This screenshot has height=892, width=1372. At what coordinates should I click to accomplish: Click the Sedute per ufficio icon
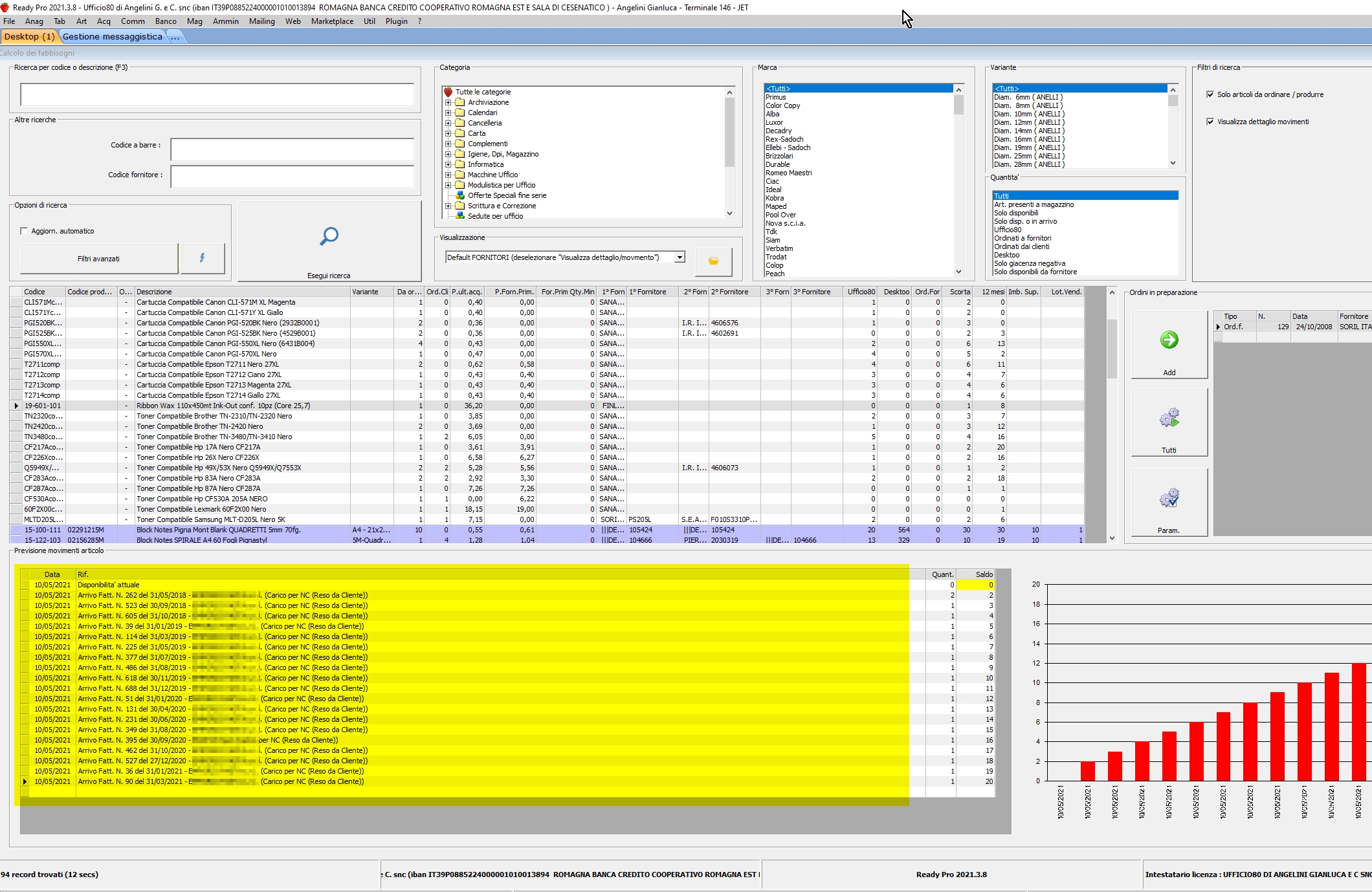pos(460,216)
